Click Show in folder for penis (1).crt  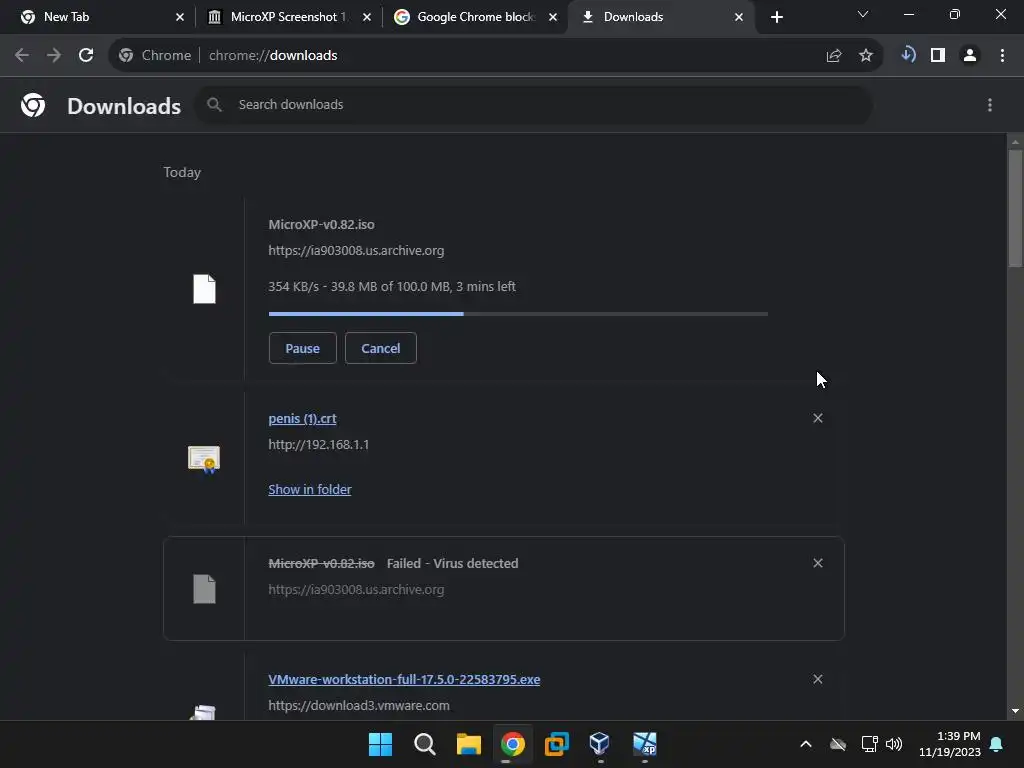(x=310, y=489)
